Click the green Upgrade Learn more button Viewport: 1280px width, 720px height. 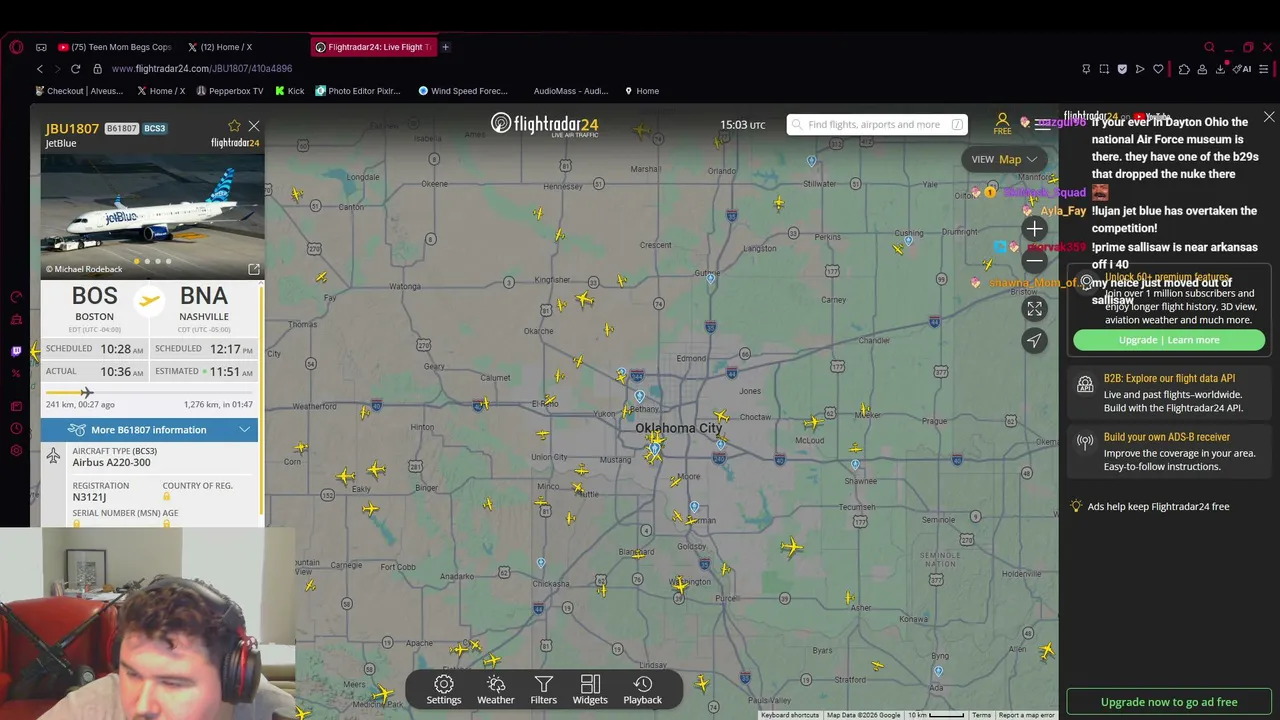coord(1169,340)
